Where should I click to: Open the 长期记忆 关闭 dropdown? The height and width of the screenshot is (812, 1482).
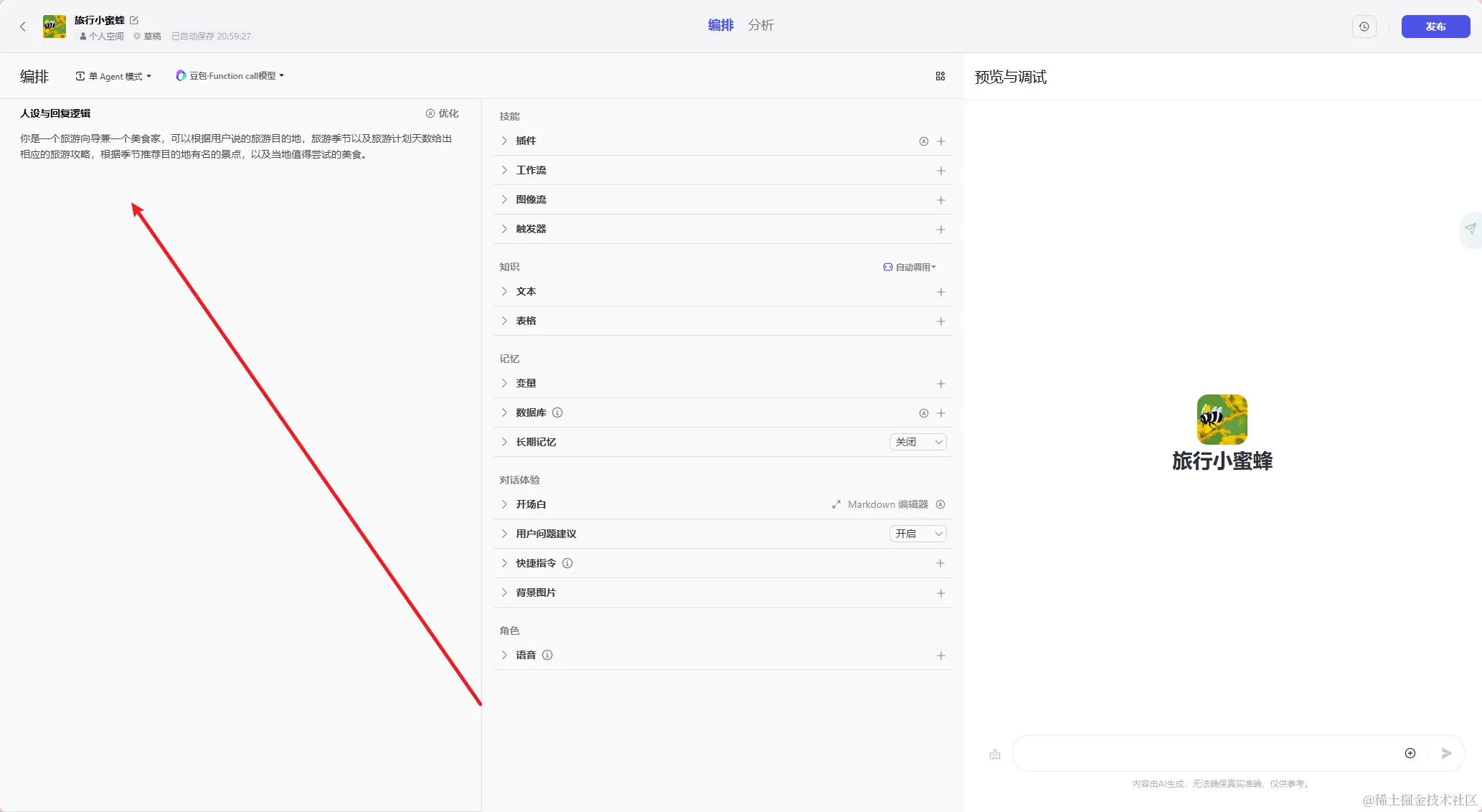coord(918,442)
